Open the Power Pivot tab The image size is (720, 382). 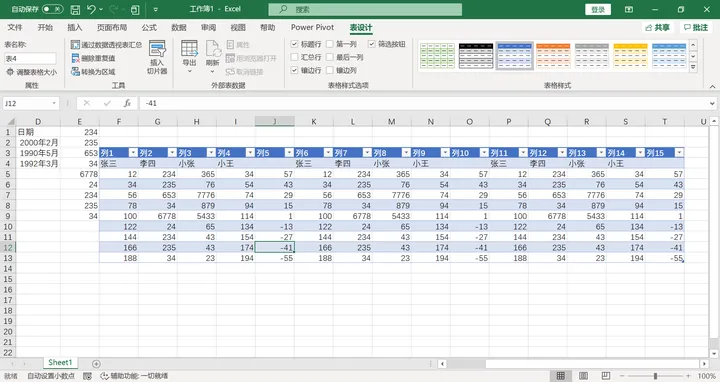pos(312,28)
